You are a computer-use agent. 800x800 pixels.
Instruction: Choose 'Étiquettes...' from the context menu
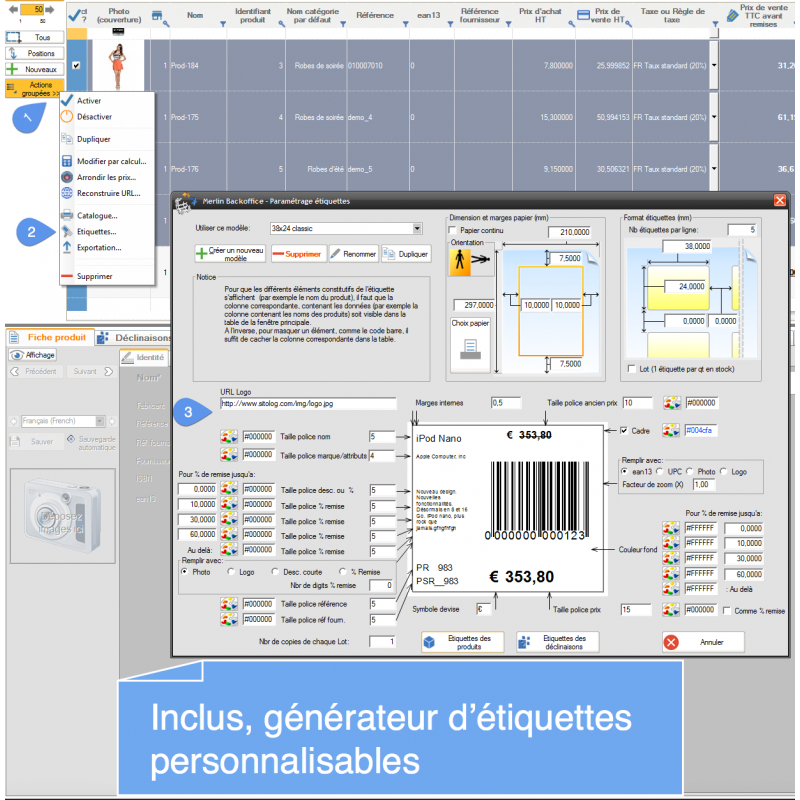pos(97,231)
